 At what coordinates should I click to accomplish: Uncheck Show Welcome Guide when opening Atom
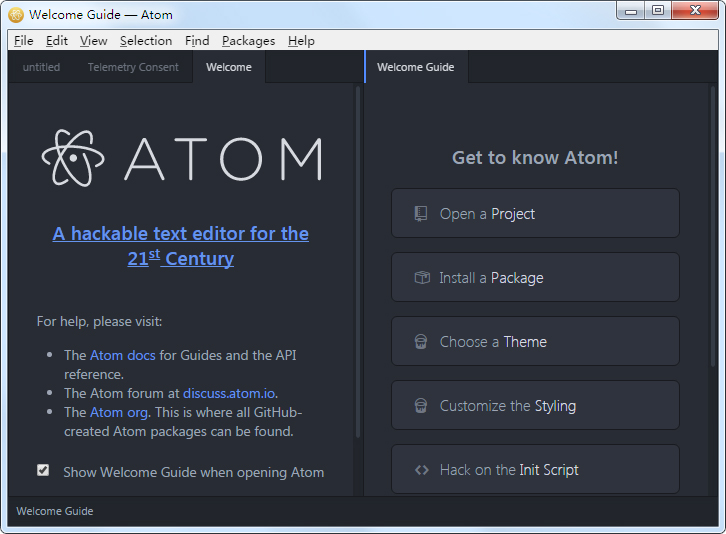pos(43,470)
